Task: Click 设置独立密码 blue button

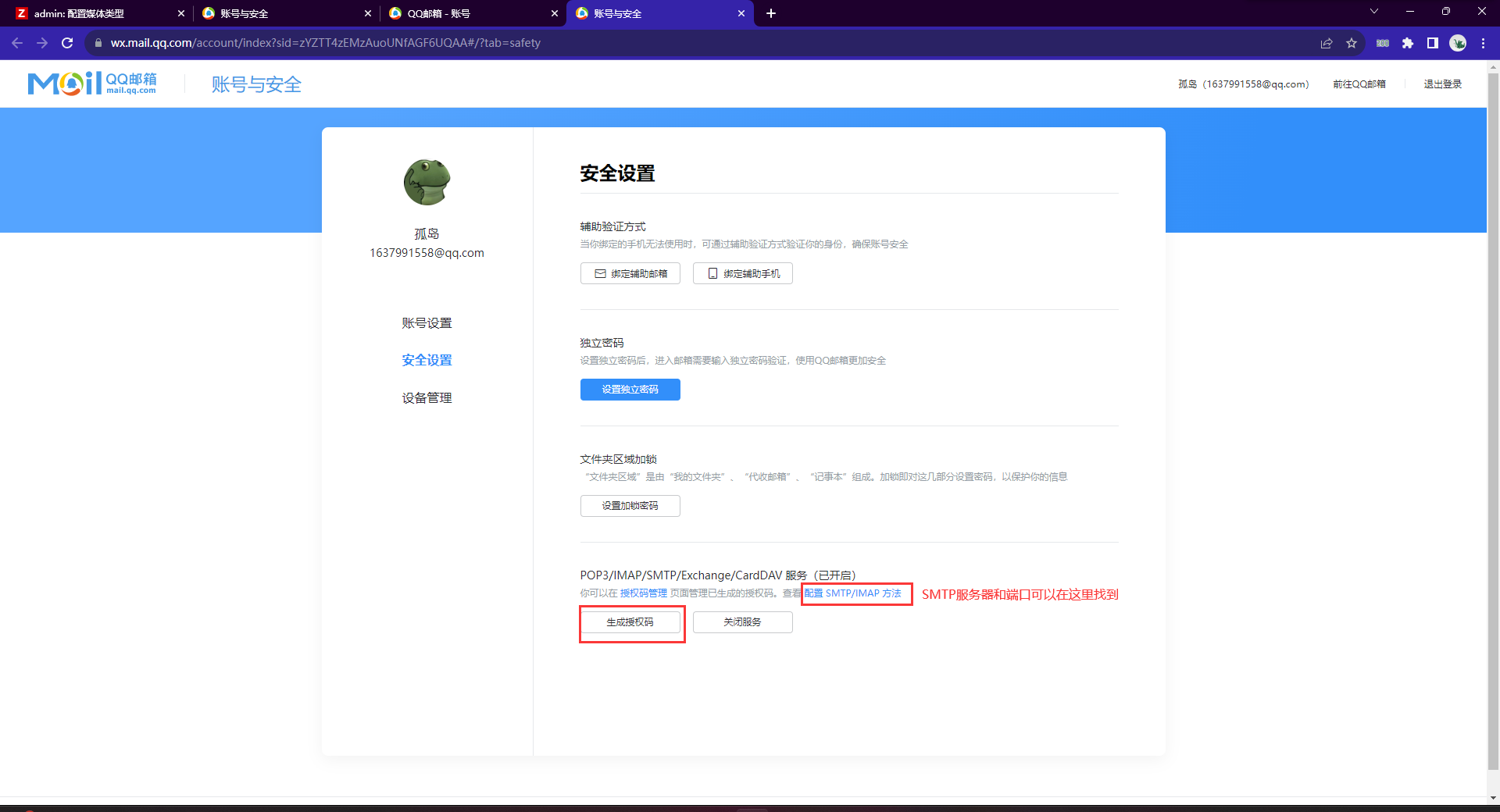Action: click(630, 390)
